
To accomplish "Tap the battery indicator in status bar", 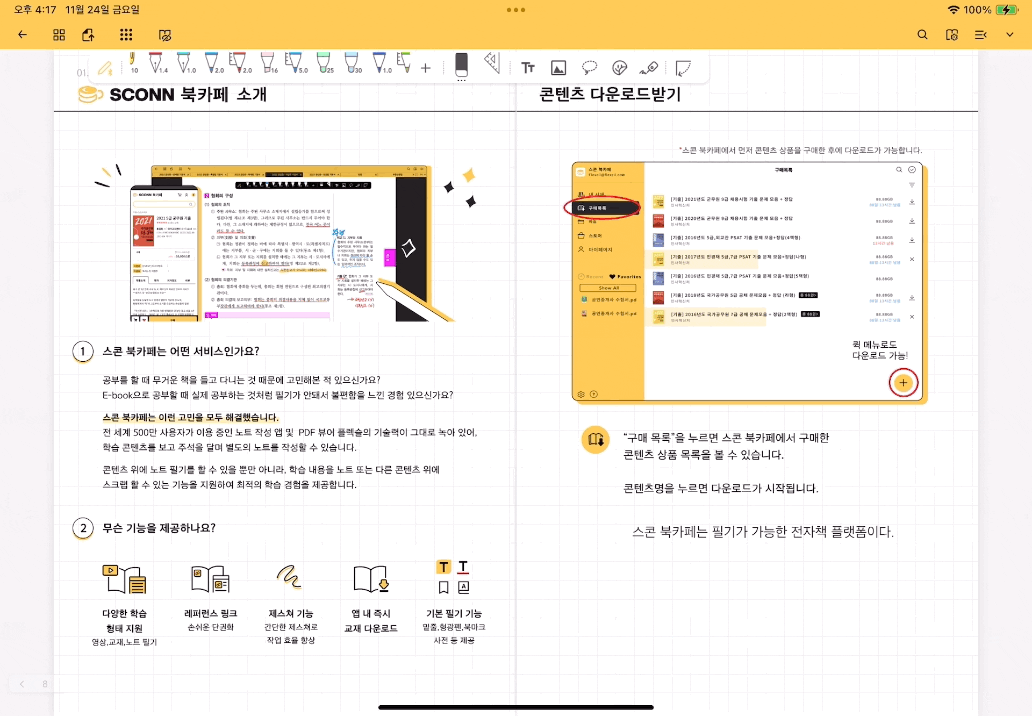I will pyautogui.click(x=1006, y=10).
